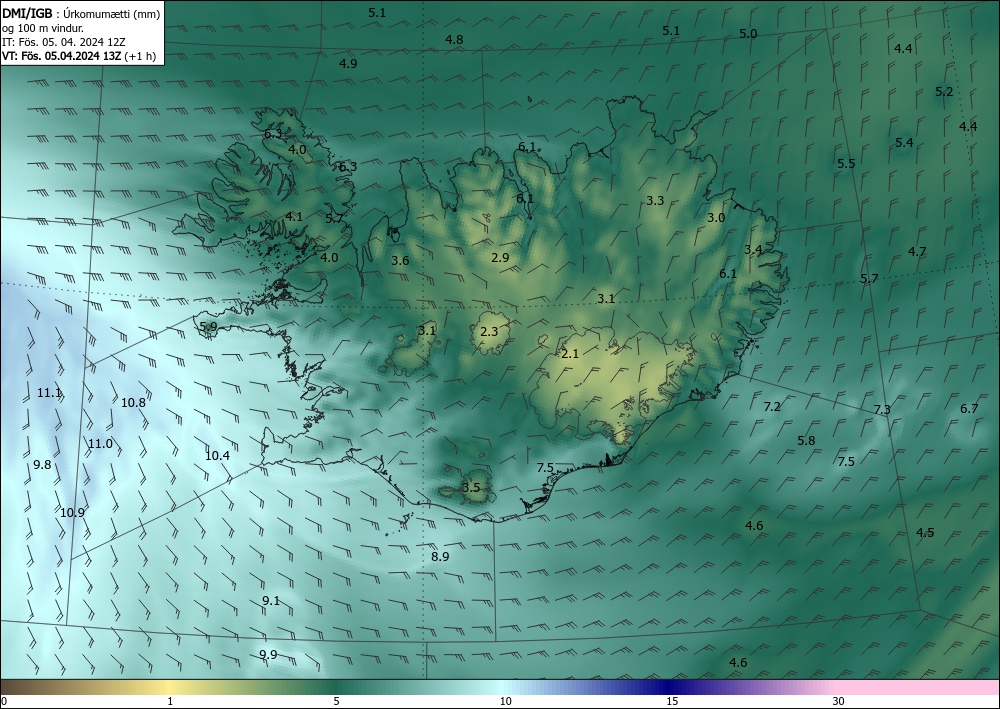Click the map value 10.8
Viewport: 1000px width, 709px height.
tap(133, 402)
